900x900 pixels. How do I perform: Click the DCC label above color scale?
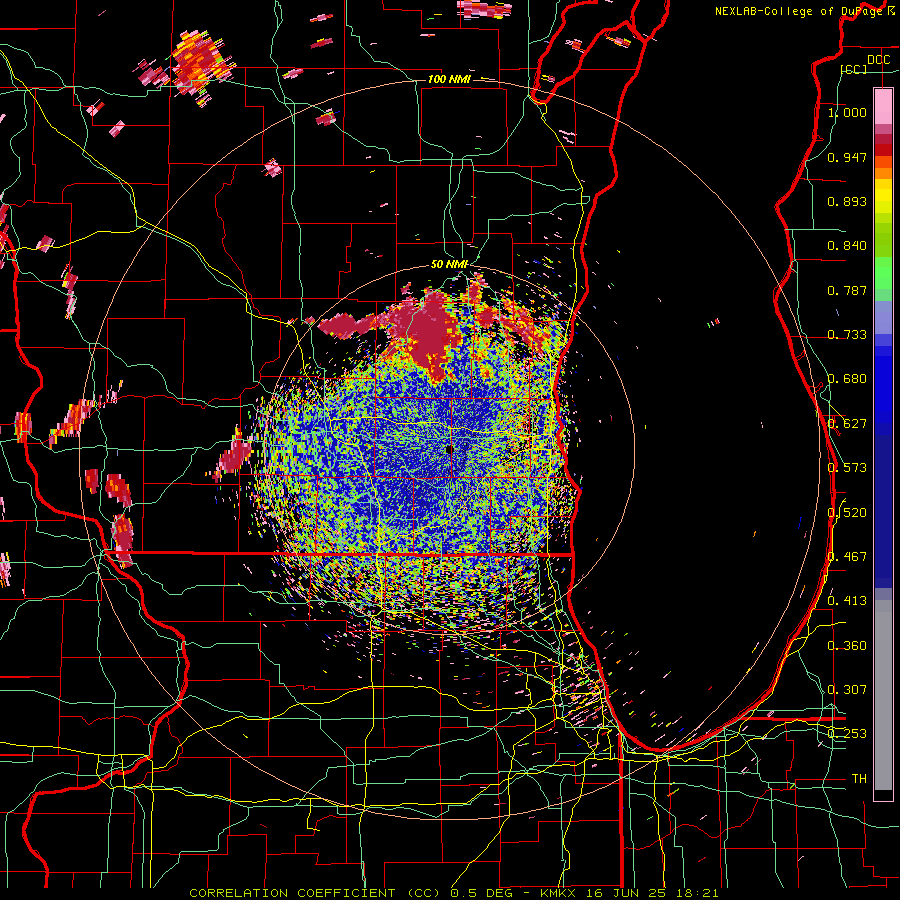click(878, 60)
